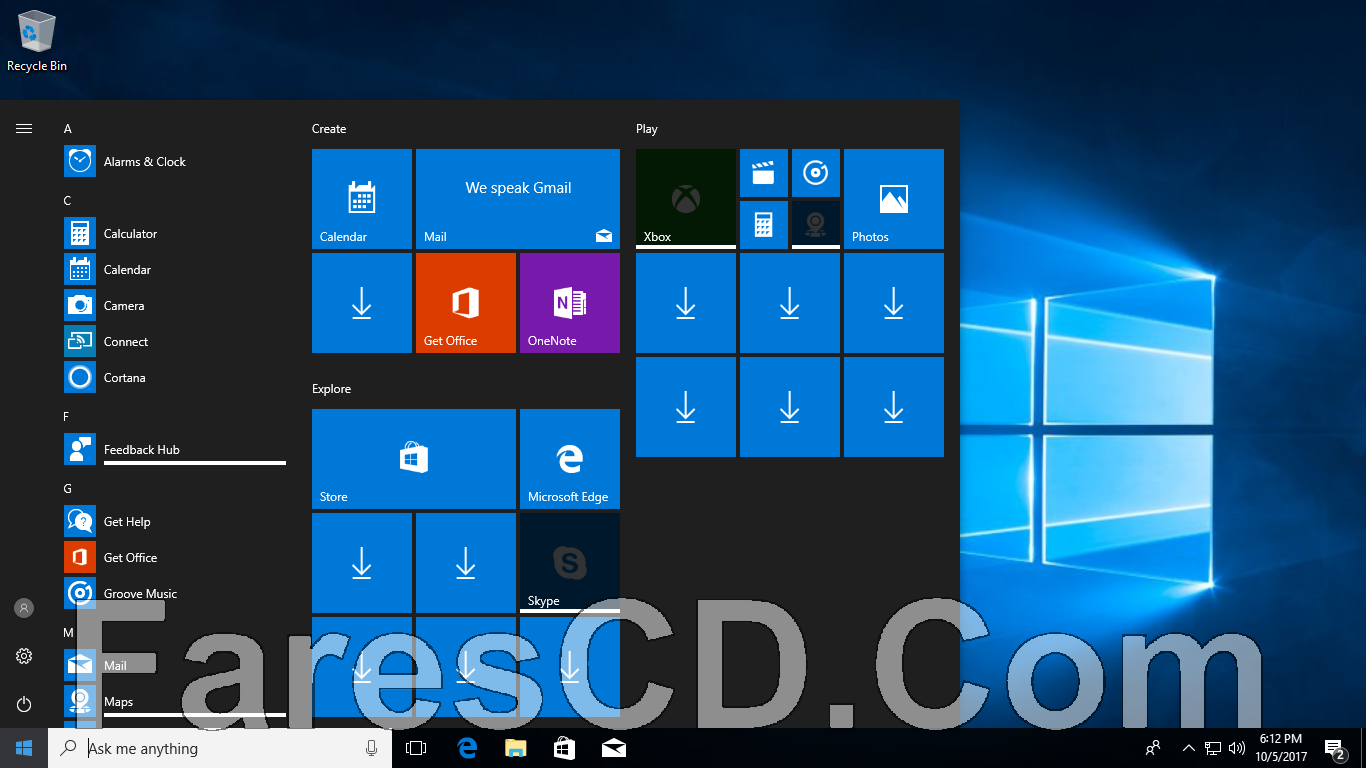1366x768 pixels.
Task: Launch the Connect app
Action: tap(175, 342)
